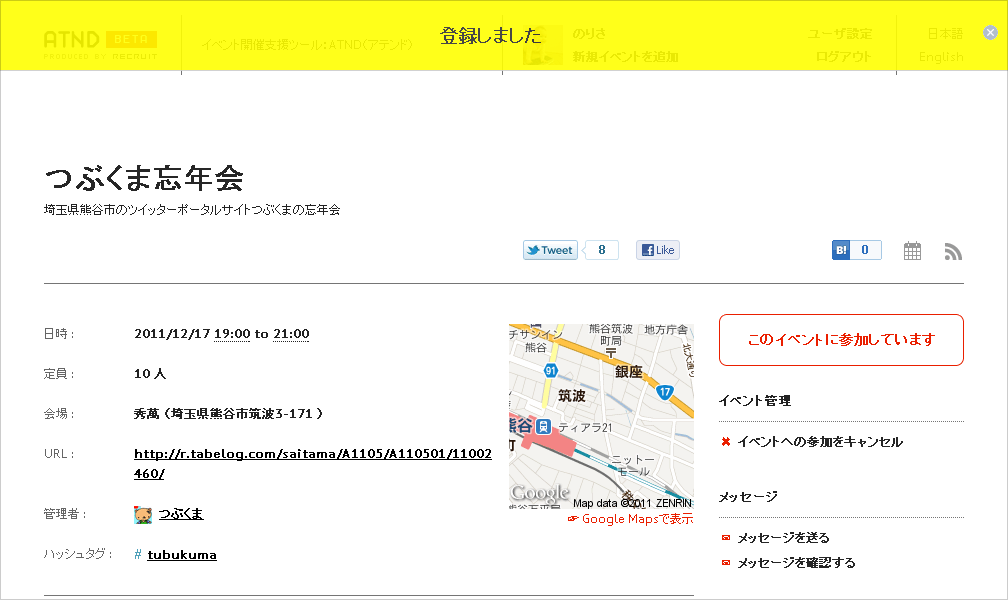
Task: Select 日本語 language option
Action: click(x=945, y=33)
